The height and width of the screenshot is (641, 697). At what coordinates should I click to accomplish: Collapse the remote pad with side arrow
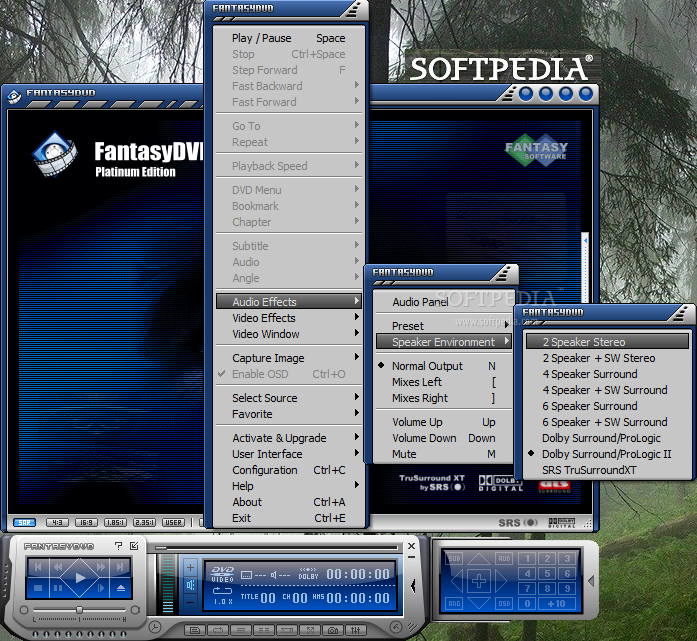coord(591,581)
